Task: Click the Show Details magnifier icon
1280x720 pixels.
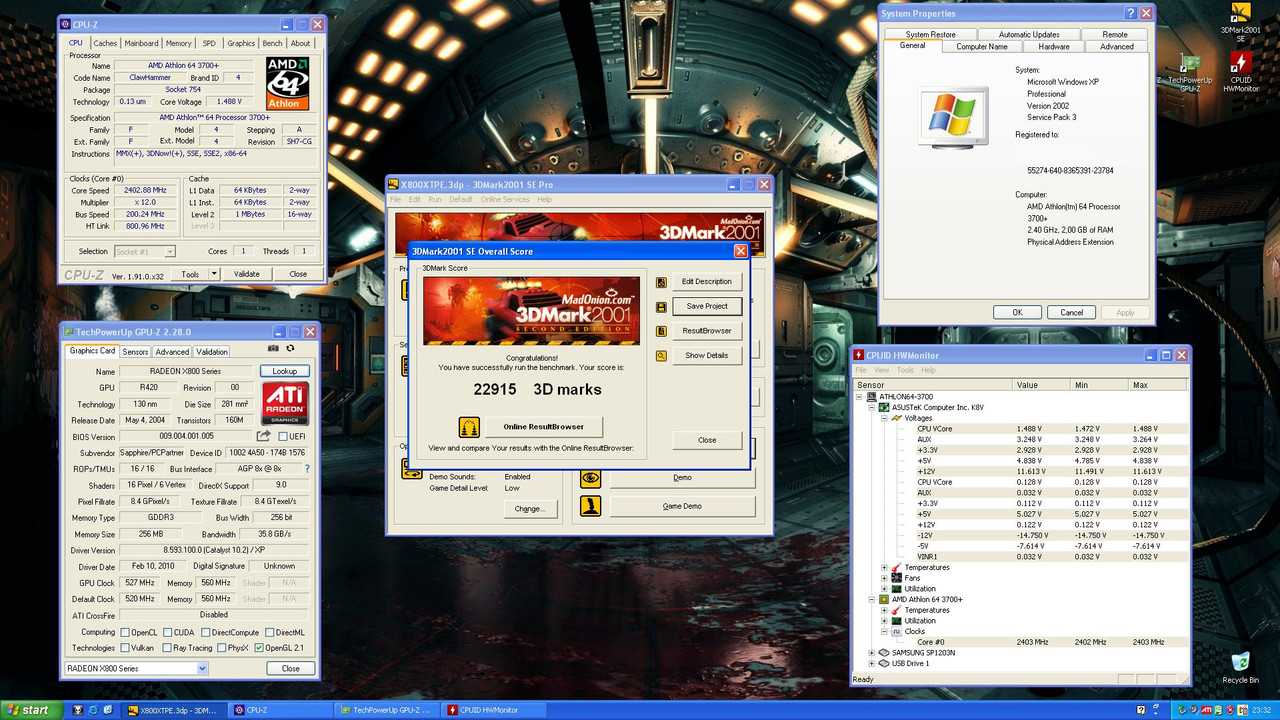Action: coord(661,355)
